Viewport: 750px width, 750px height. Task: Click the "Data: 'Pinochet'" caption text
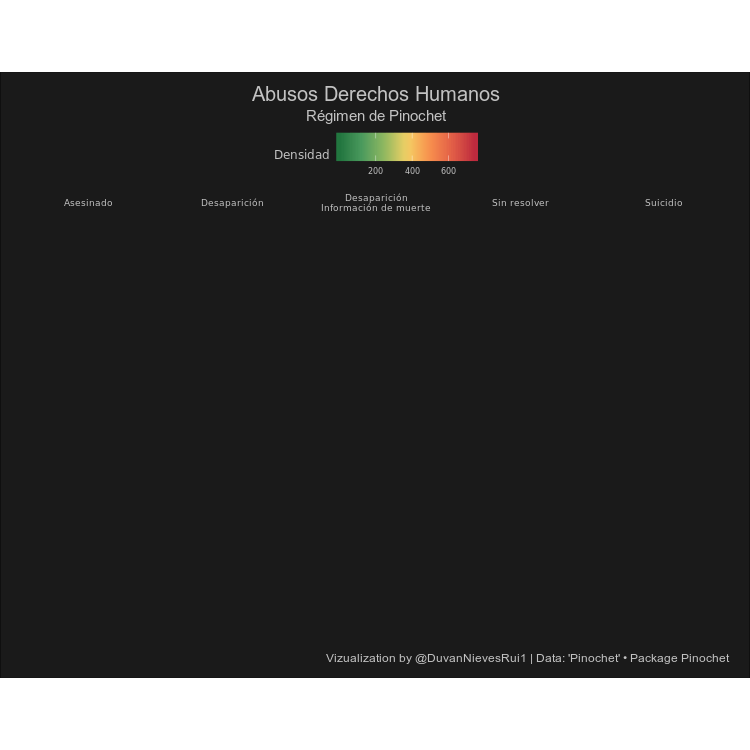[x=577, y=658]
